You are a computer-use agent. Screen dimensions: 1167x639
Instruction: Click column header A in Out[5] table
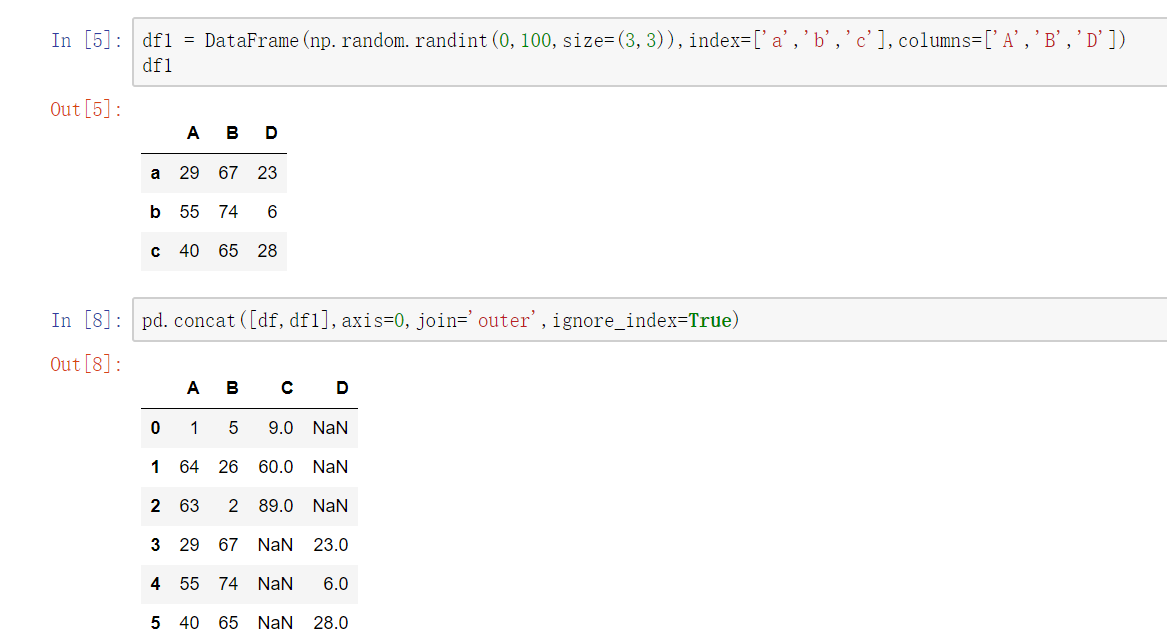pos(193,133)
